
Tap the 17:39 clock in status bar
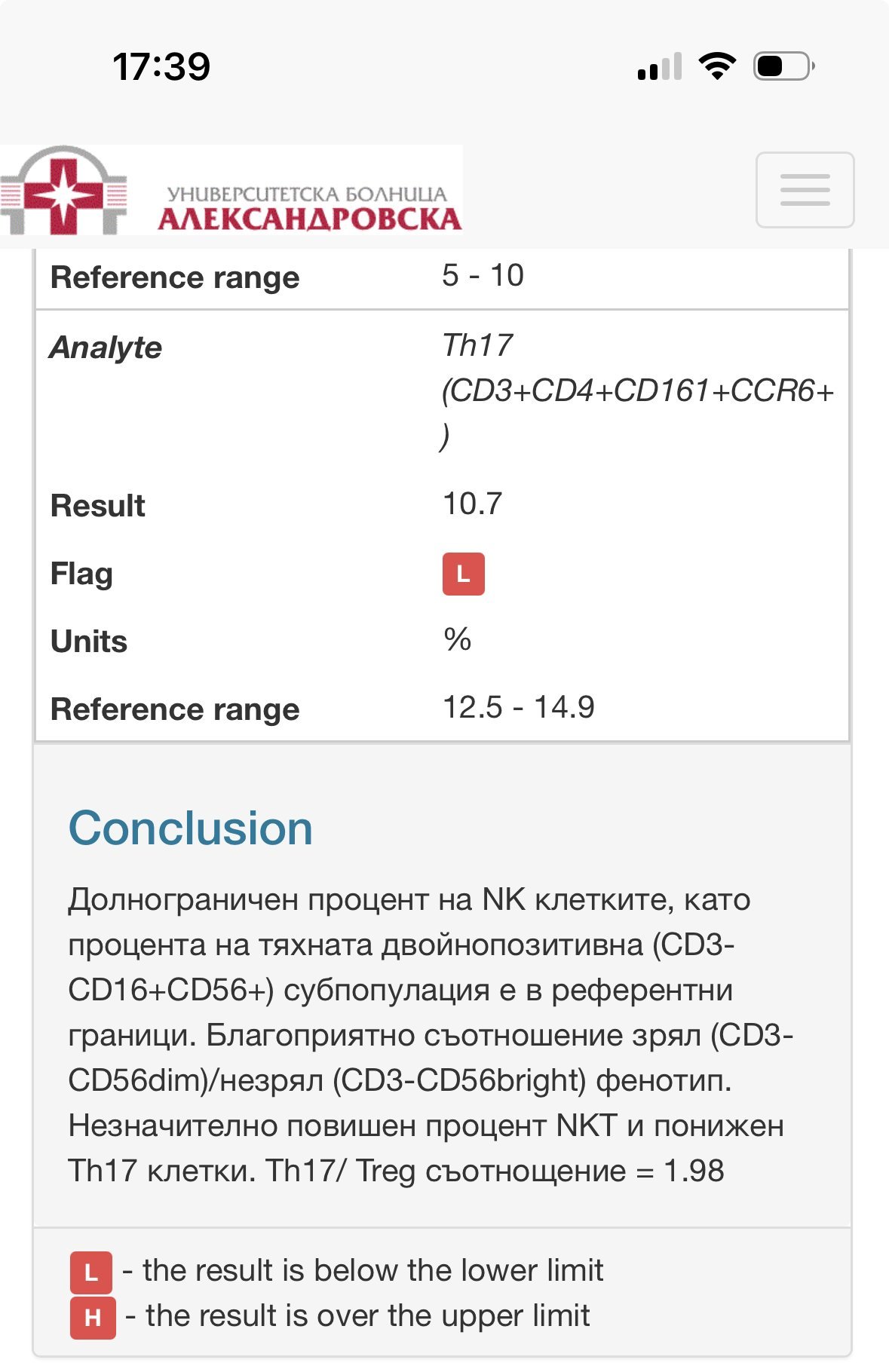[161, 66]
